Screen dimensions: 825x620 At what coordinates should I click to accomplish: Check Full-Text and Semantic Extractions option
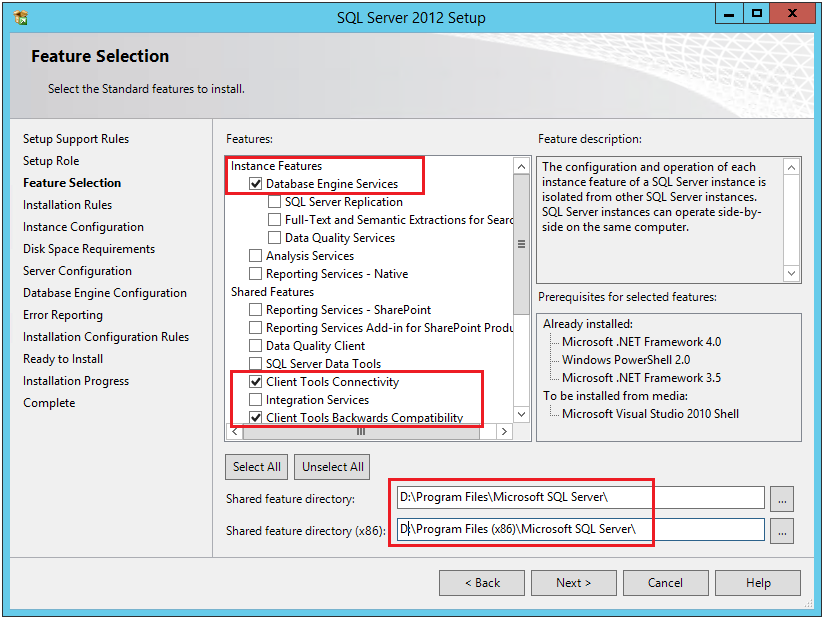click(x=274, y=219)
